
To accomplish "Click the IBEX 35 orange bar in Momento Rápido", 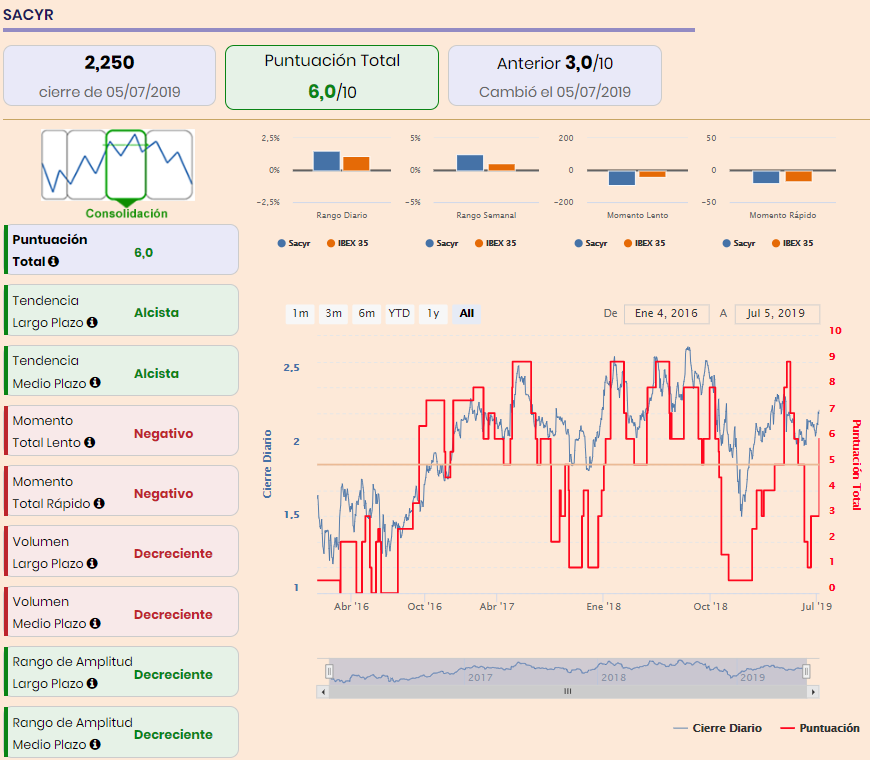I will [799, 176].
